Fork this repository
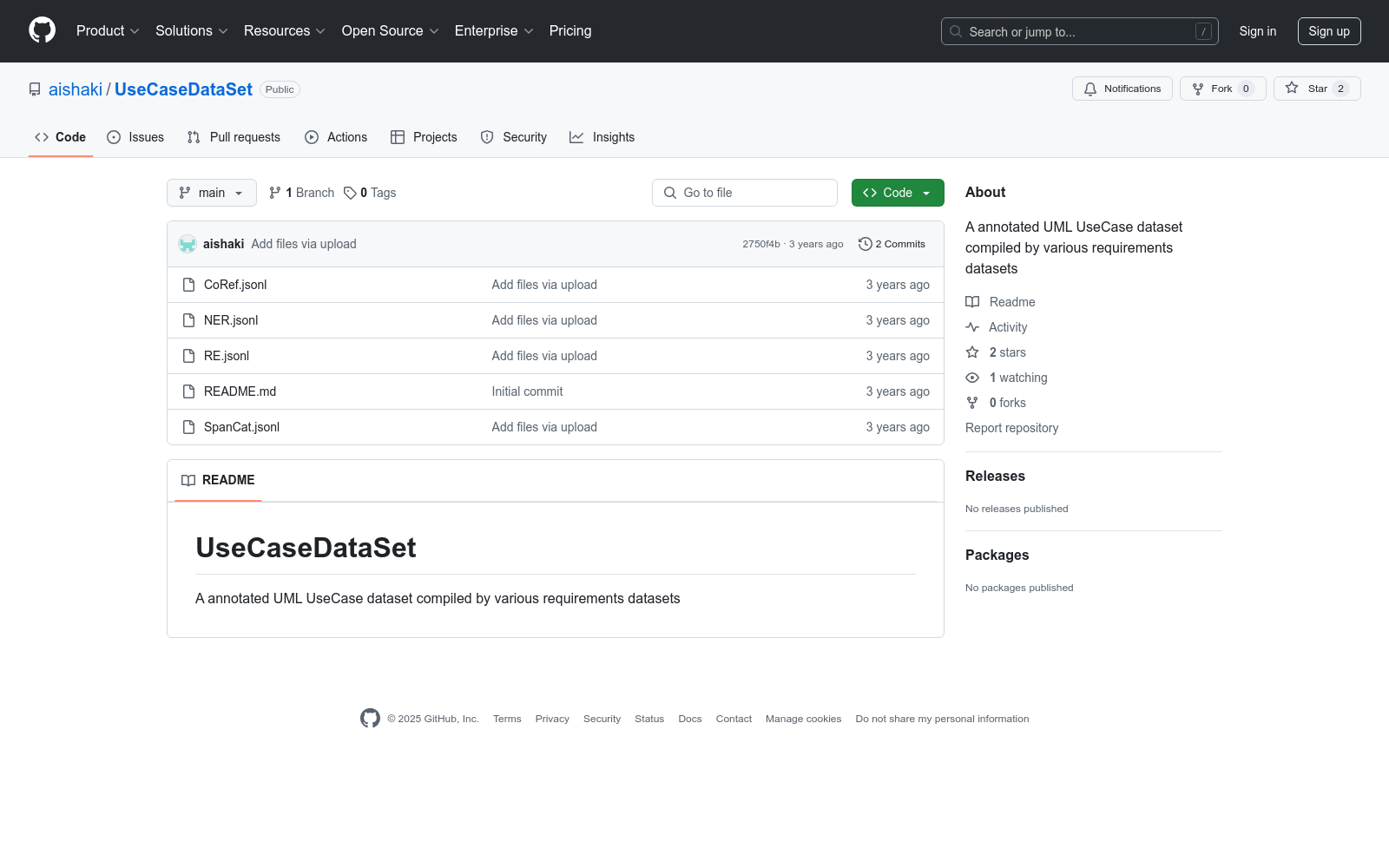Screen dimensions: 1389x868 (1223, 89)
